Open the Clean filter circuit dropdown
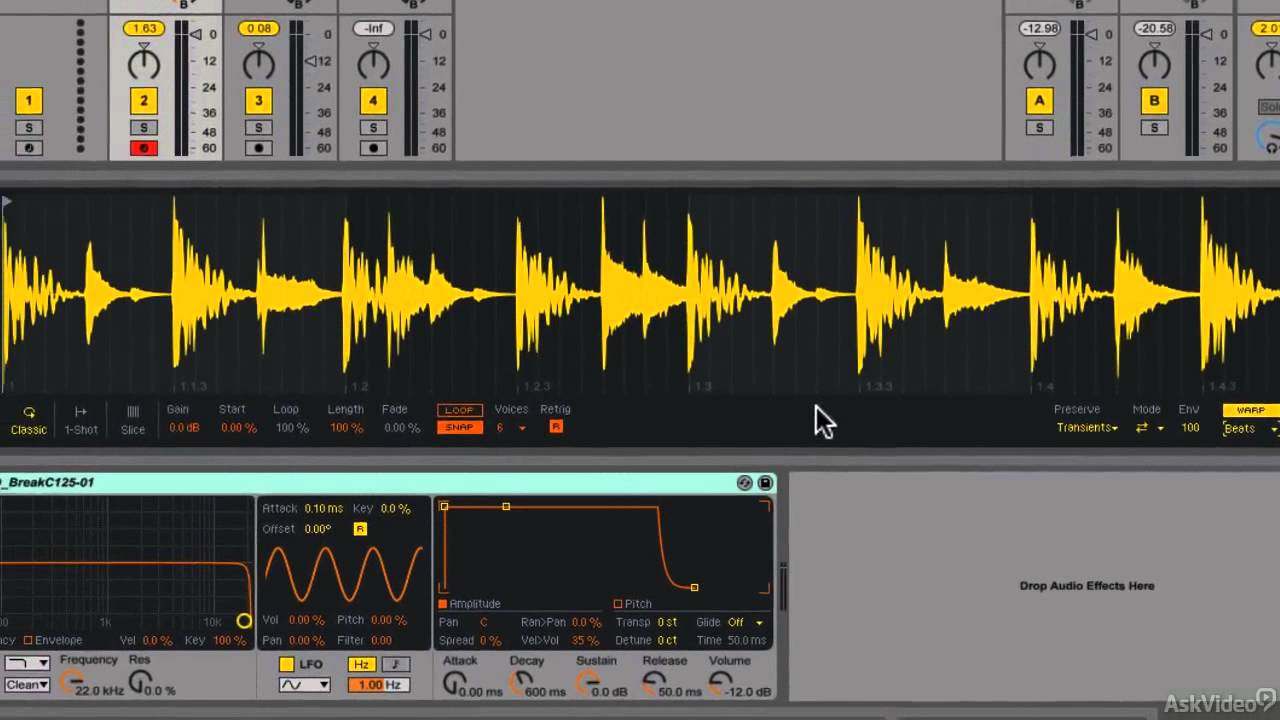The image size is (1280, 720). [27, 685]
